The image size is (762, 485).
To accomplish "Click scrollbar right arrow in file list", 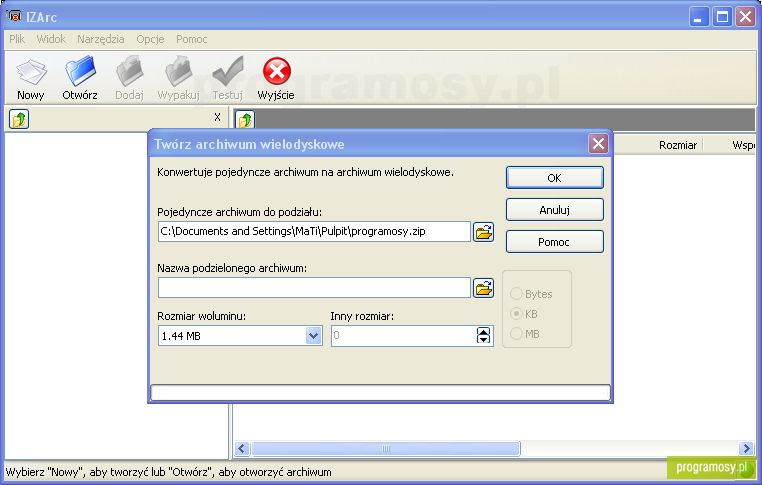I will click(746, 448).
